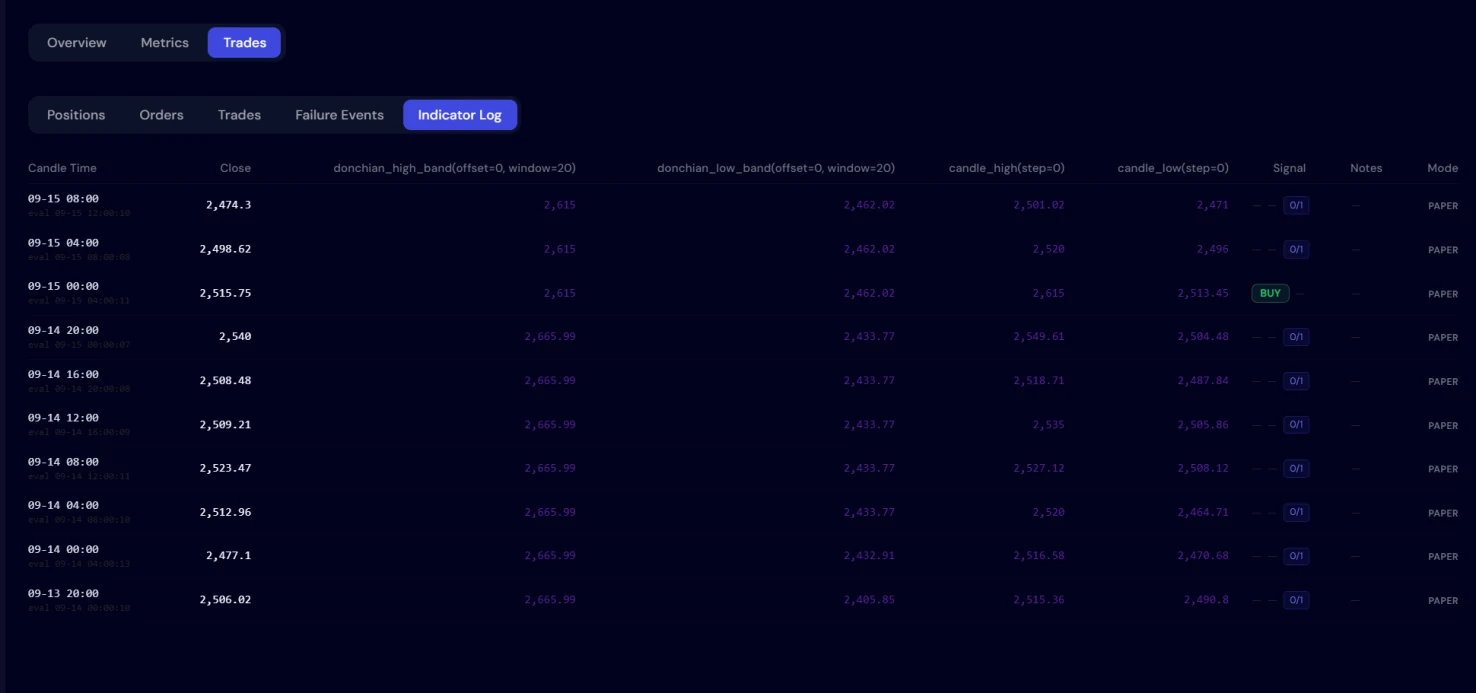Screen dimensions: 1476x693
Task: Select the 09-14 00:00 candle time
Action: 63,549
